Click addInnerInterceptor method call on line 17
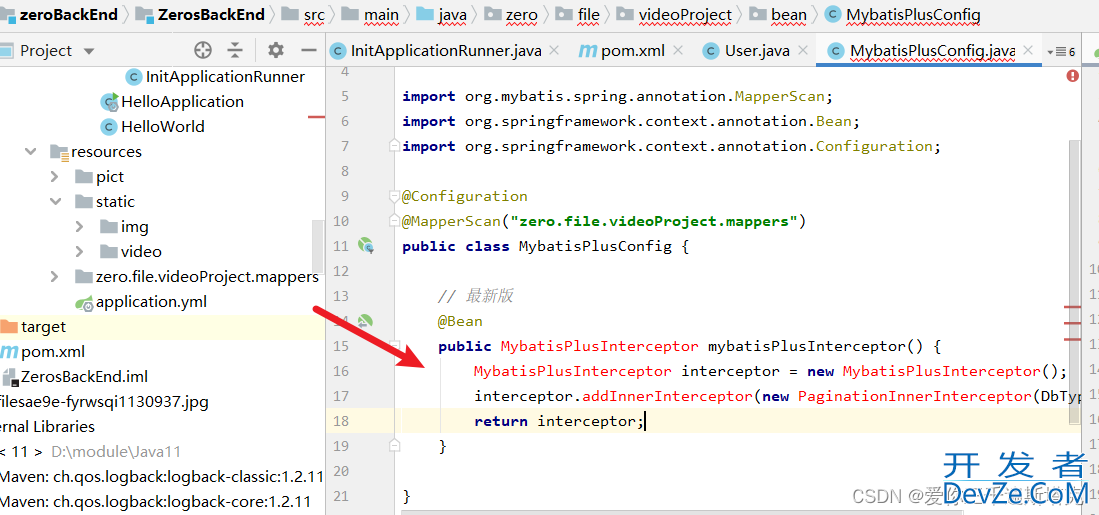 [x=667, y=396]
